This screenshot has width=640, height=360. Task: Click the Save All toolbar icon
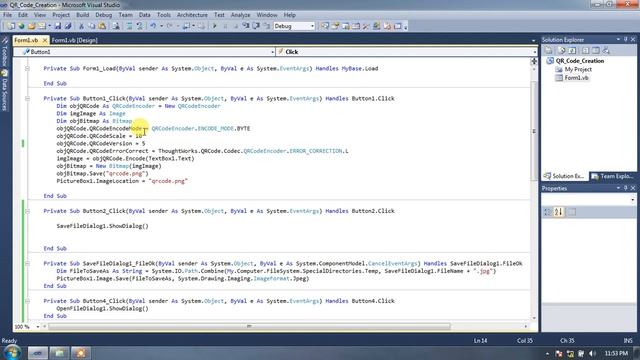[68, 26]
